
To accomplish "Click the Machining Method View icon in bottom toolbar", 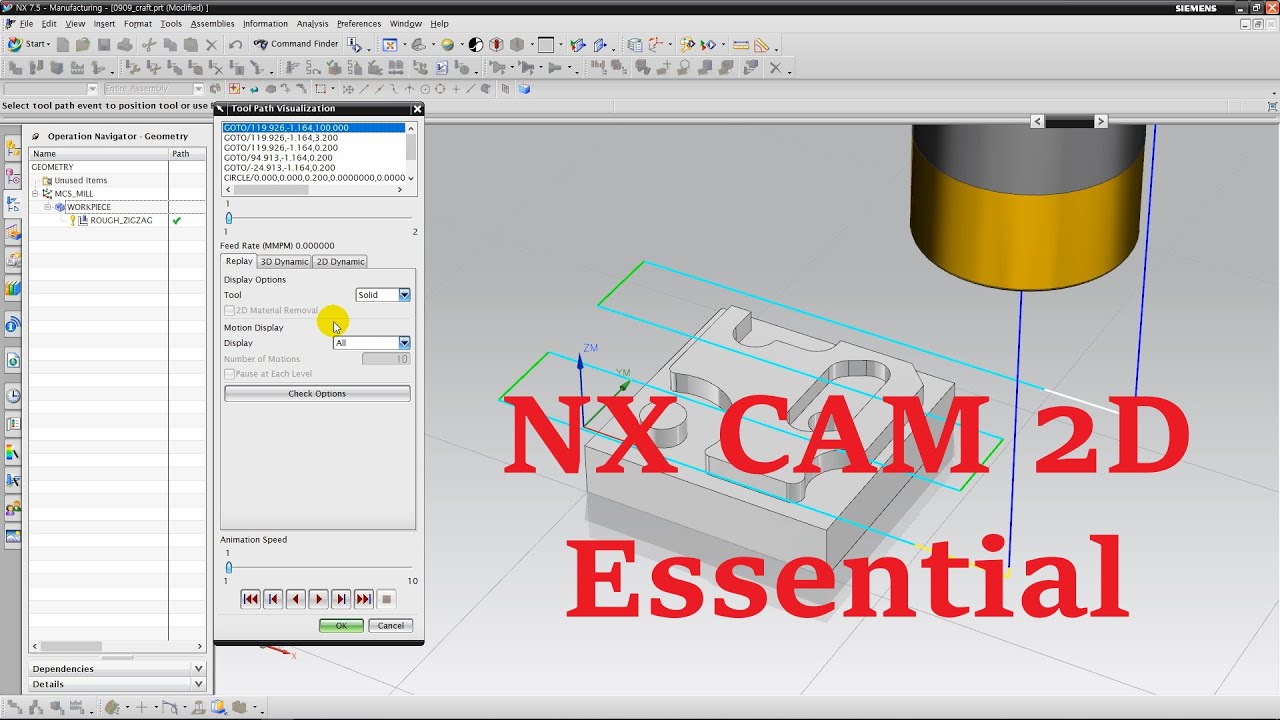I will coord(76,707).
